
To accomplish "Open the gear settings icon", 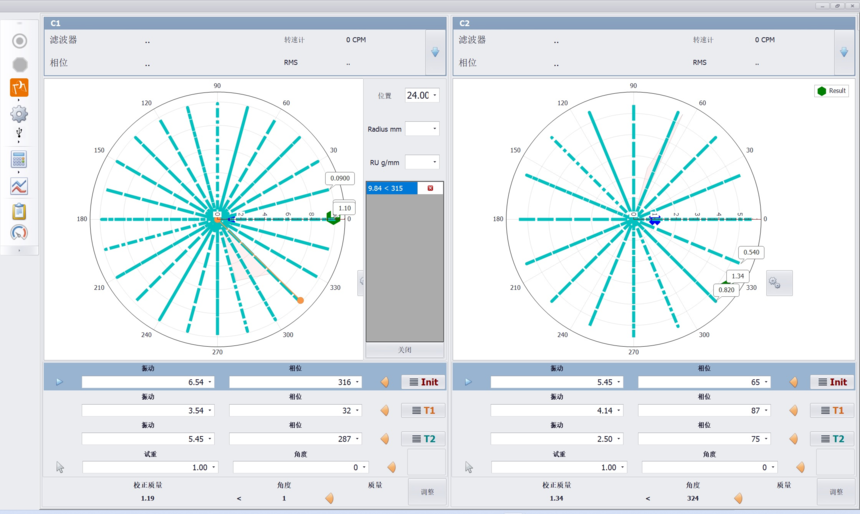I will click(19, 113).
